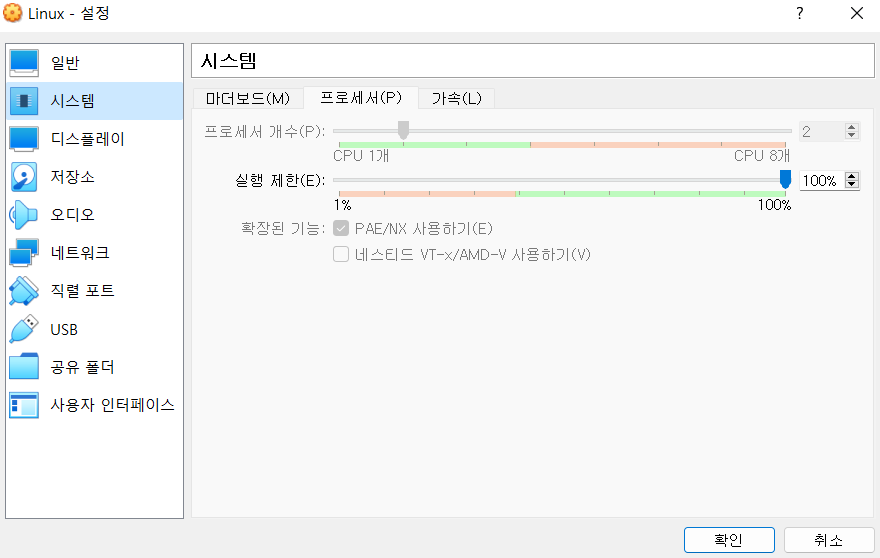Click the 실행 제한(E): label
Screen dimensions: 880x558
click(280, 180)
